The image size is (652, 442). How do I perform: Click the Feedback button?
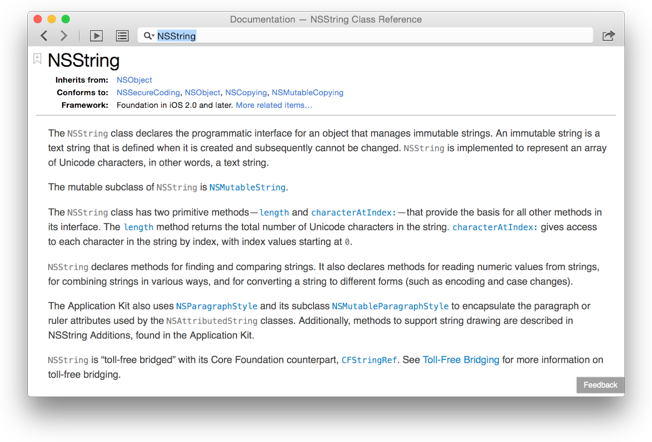[600, 385]
